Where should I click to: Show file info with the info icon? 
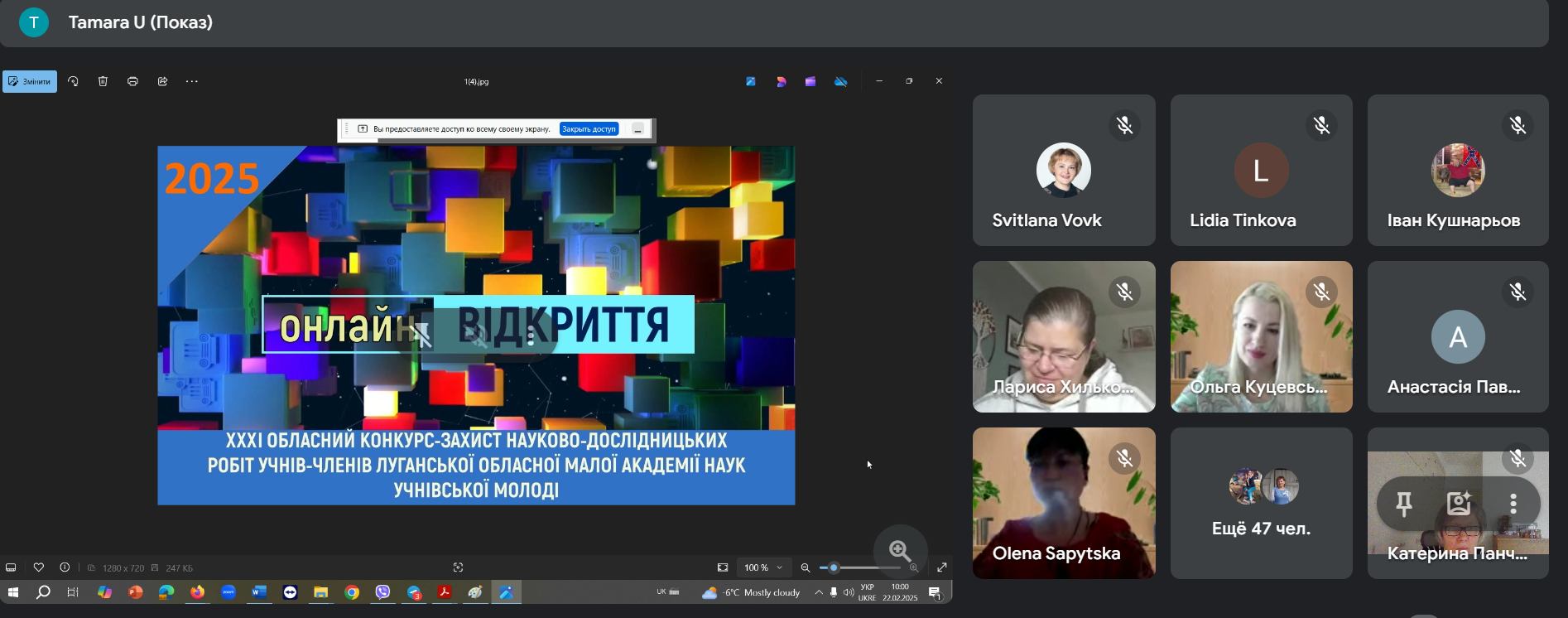pos(65,567)
